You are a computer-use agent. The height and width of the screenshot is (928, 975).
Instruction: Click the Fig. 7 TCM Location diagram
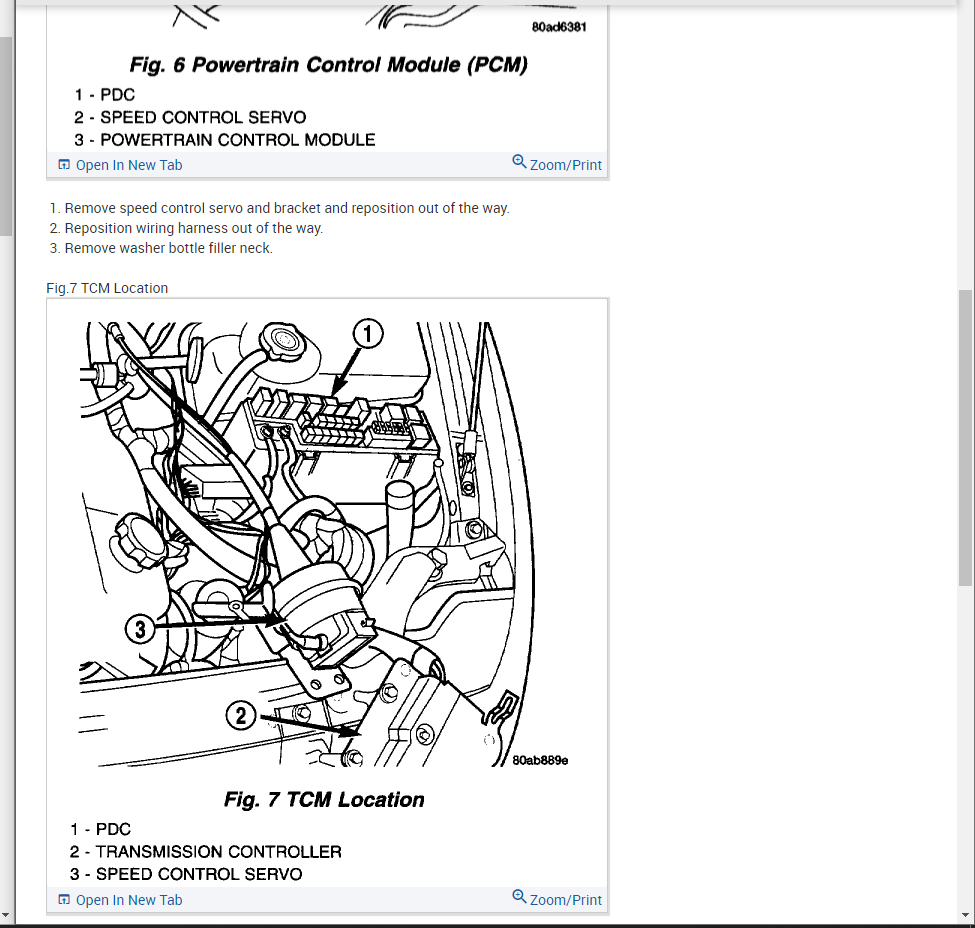pos(324,544)
